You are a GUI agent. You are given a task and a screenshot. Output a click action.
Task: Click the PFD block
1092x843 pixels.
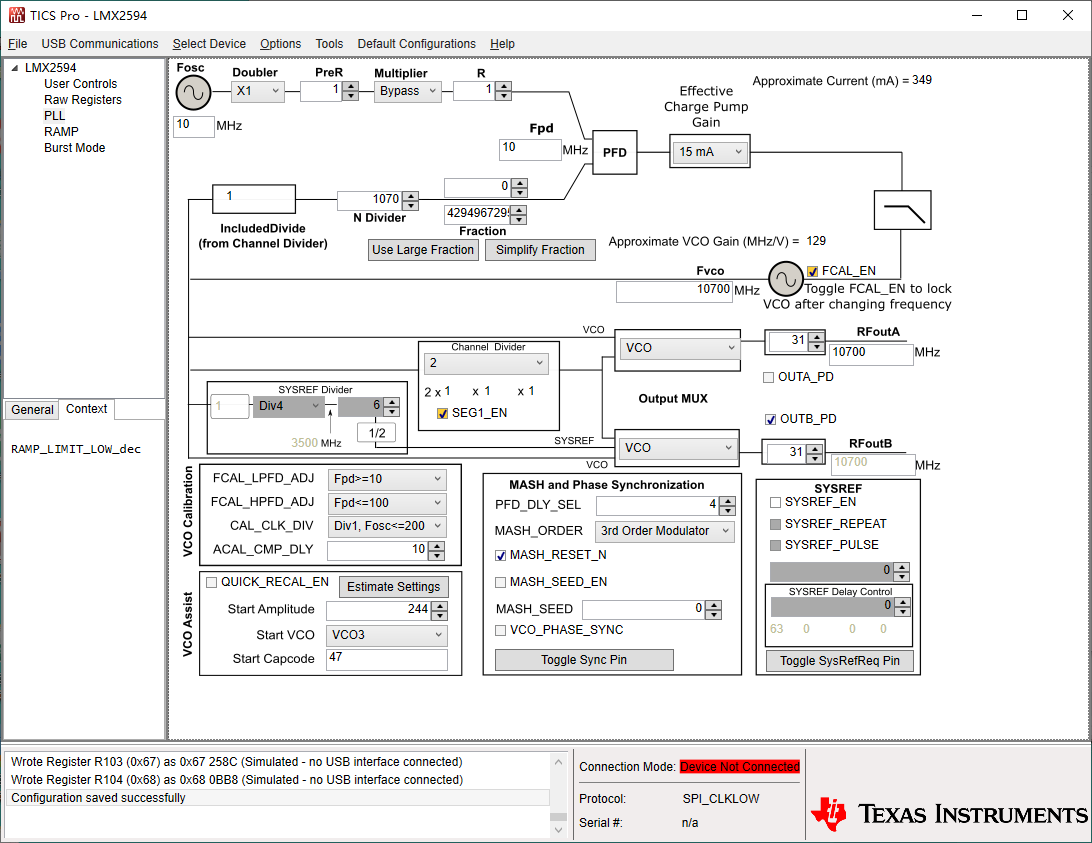(614, 152)
